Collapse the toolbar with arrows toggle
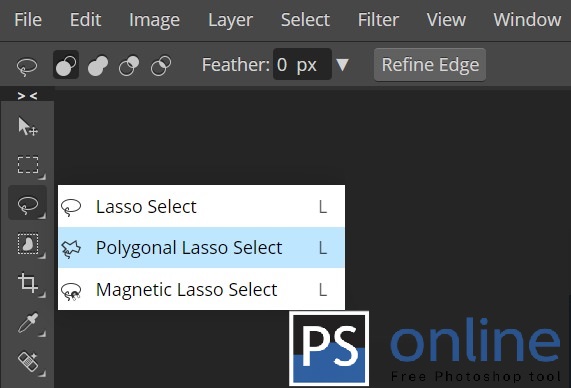Image resolution: width=571 pixels, height=388 pixels. coord(27,96)
